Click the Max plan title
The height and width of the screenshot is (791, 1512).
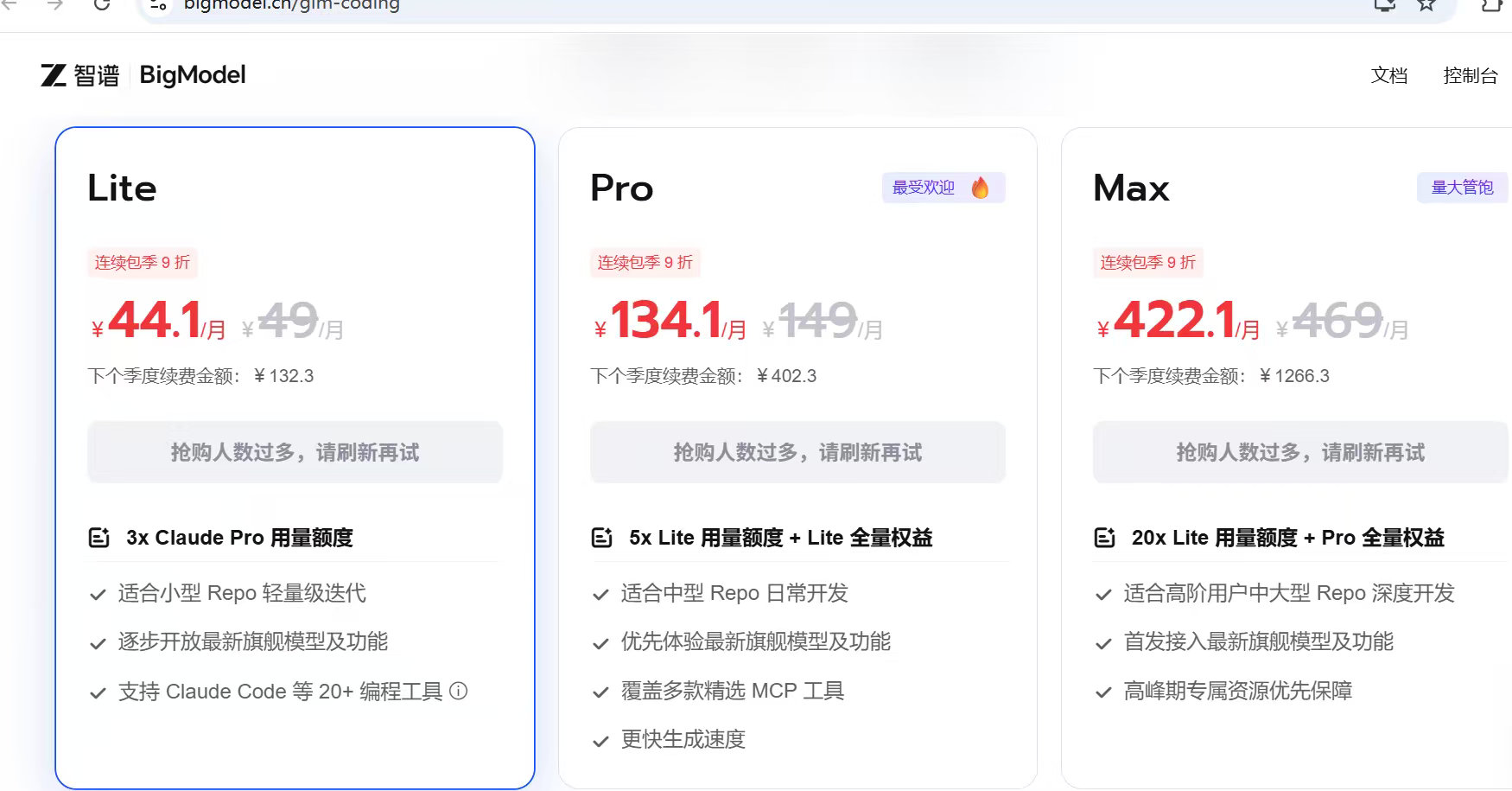coord(1131,188)
